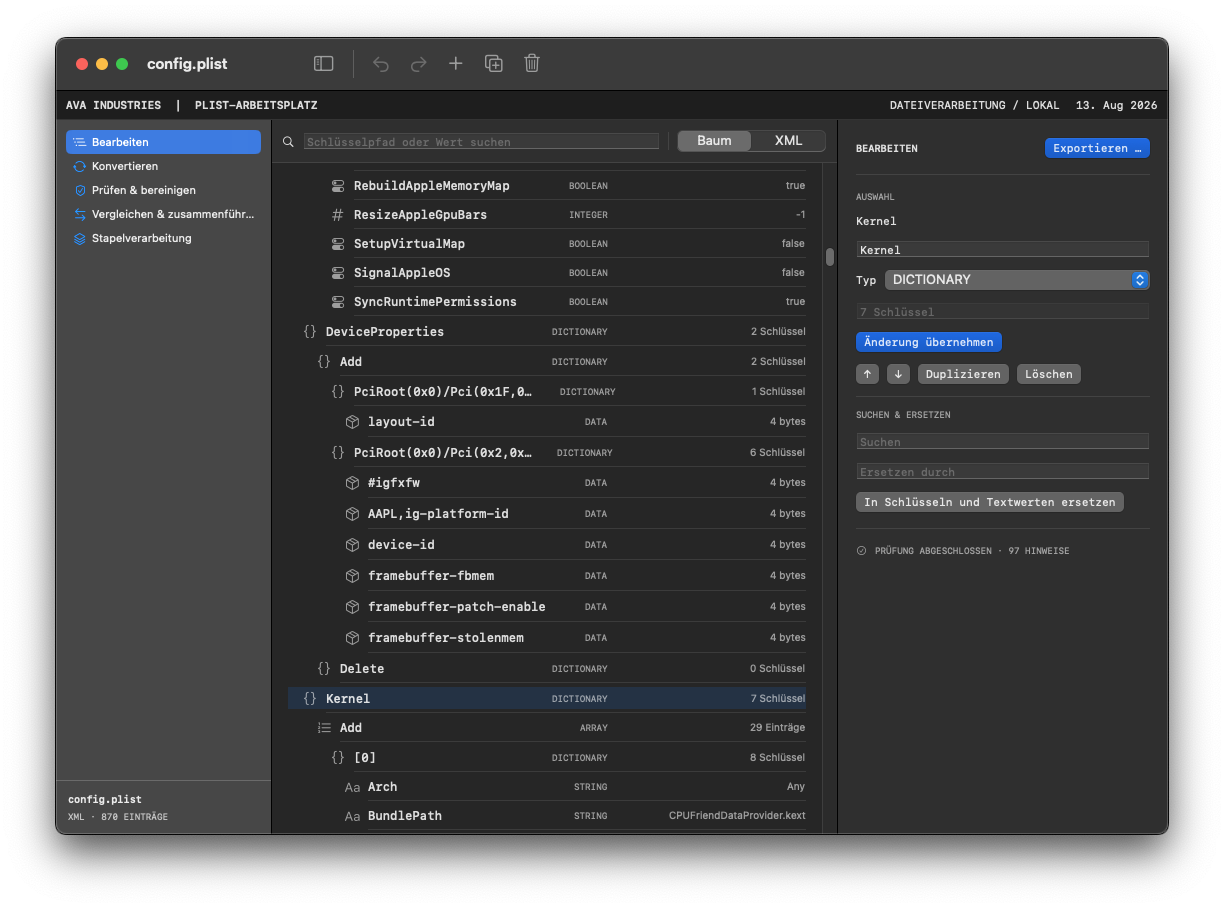Move entry down with arrow button
The width and height of the screenshot is (1224, 908).
pyautogui.click(x=898, y=374)
